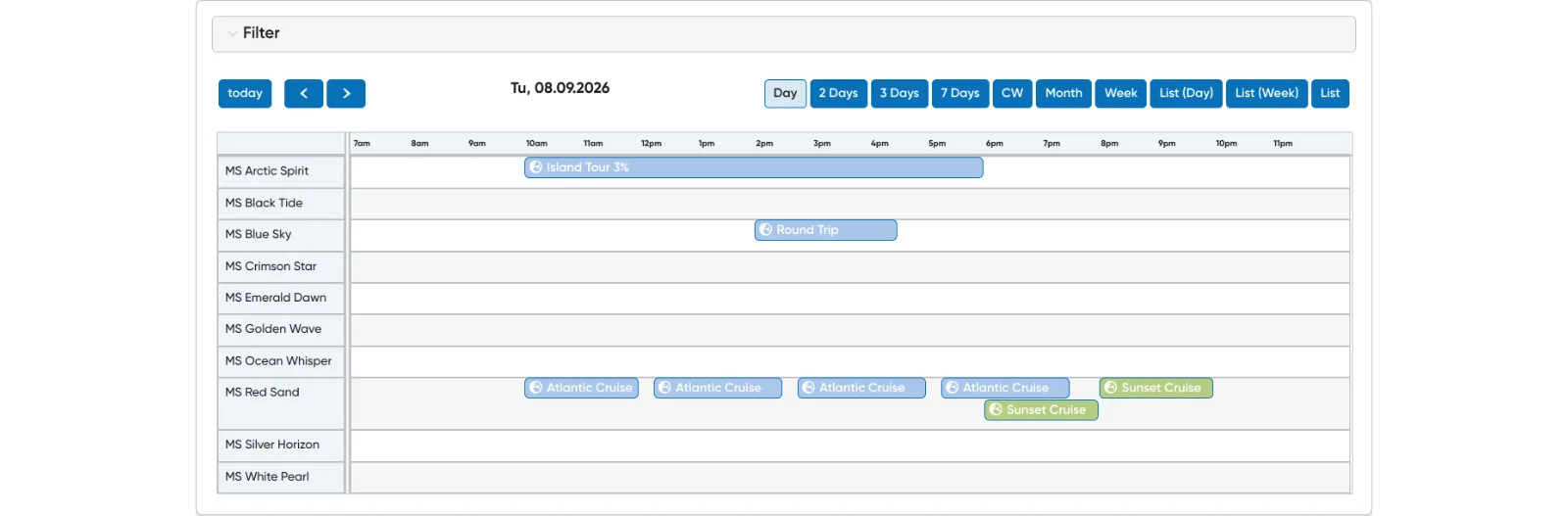Open the 6pm Sunset Cruise event
This screenshot has width=1568, height=516.
click(1041, 410)
